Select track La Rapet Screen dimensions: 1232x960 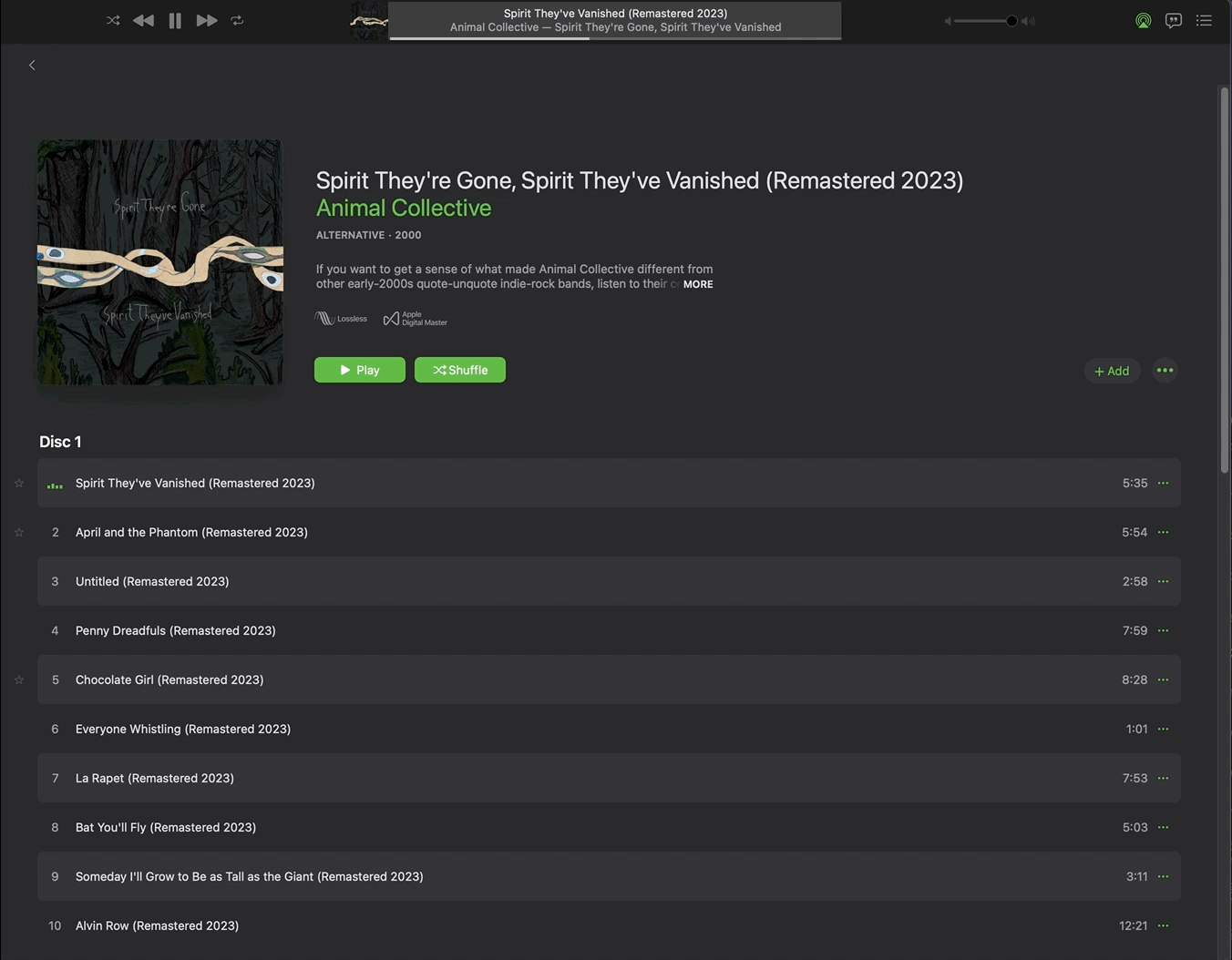click(x=609, y=778)
